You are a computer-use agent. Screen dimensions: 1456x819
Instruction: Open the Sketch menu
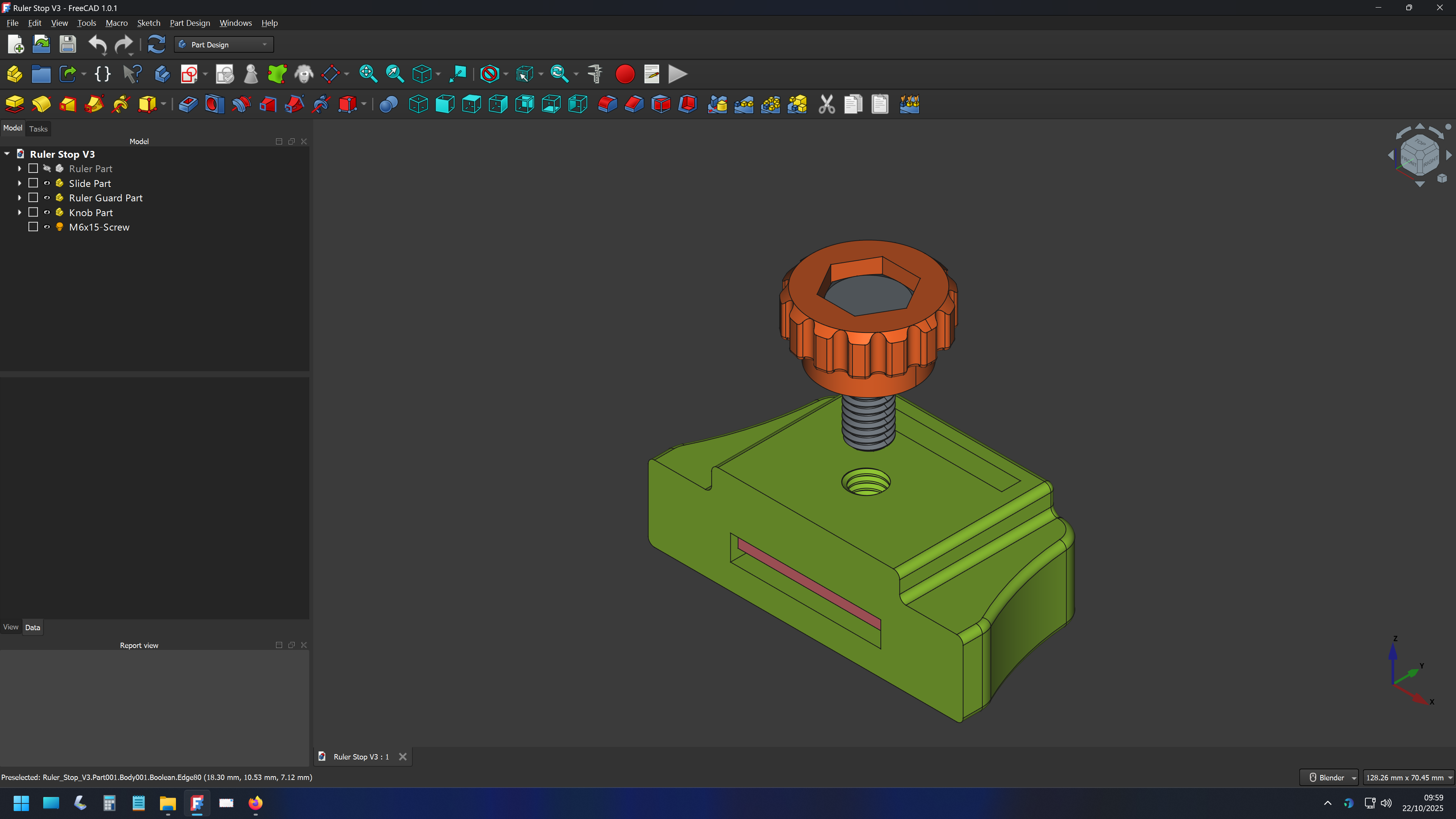coord(149,23)
